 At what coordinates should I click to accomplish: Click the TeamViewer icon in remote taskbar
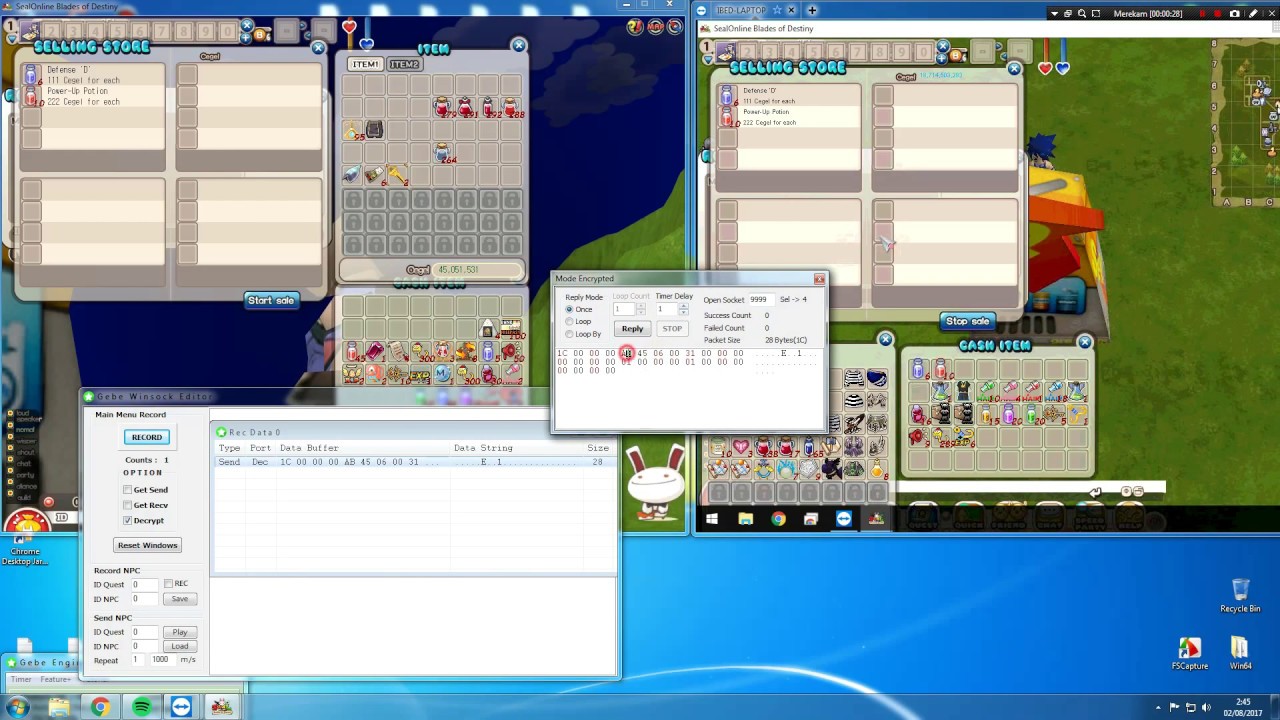click(844, 519)
